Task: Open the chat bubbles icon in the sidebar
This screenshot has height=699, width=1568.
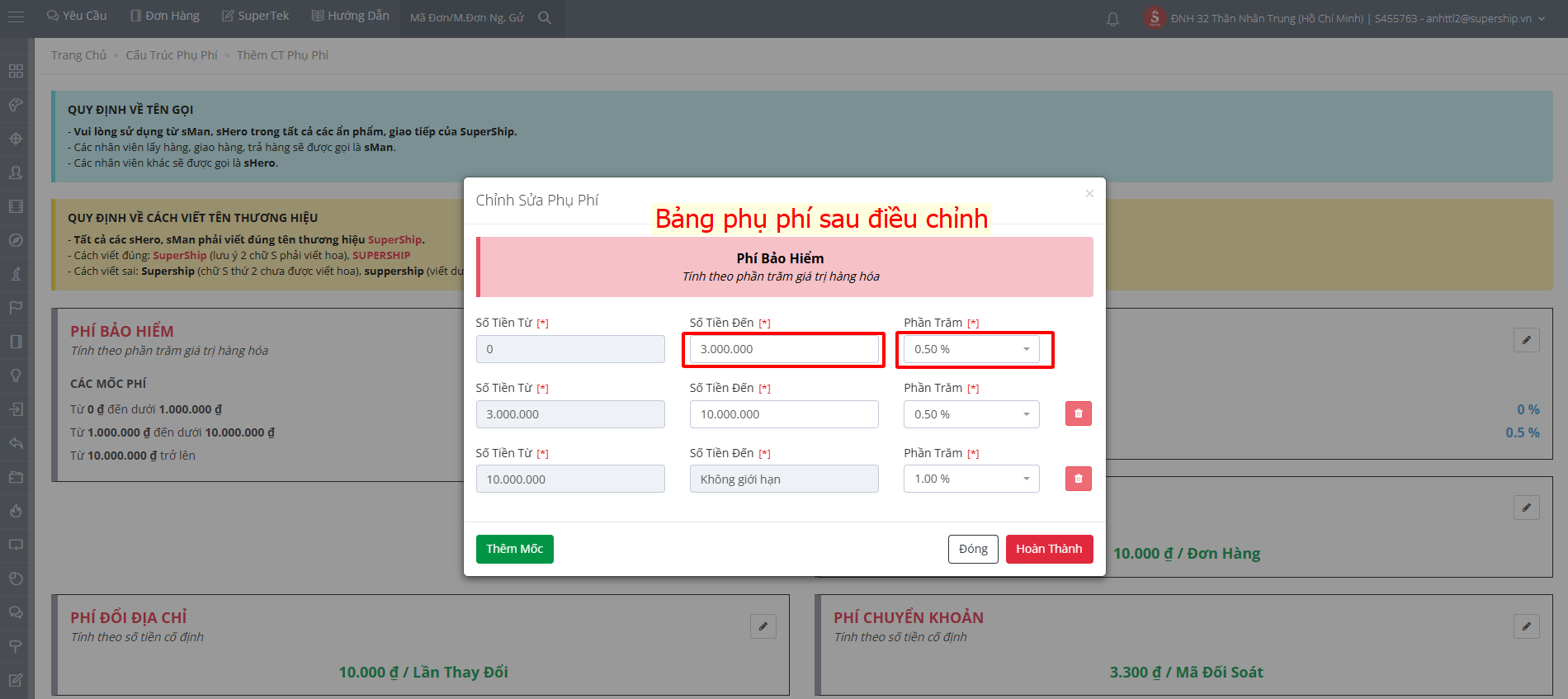Action: [x=16, y=612]
